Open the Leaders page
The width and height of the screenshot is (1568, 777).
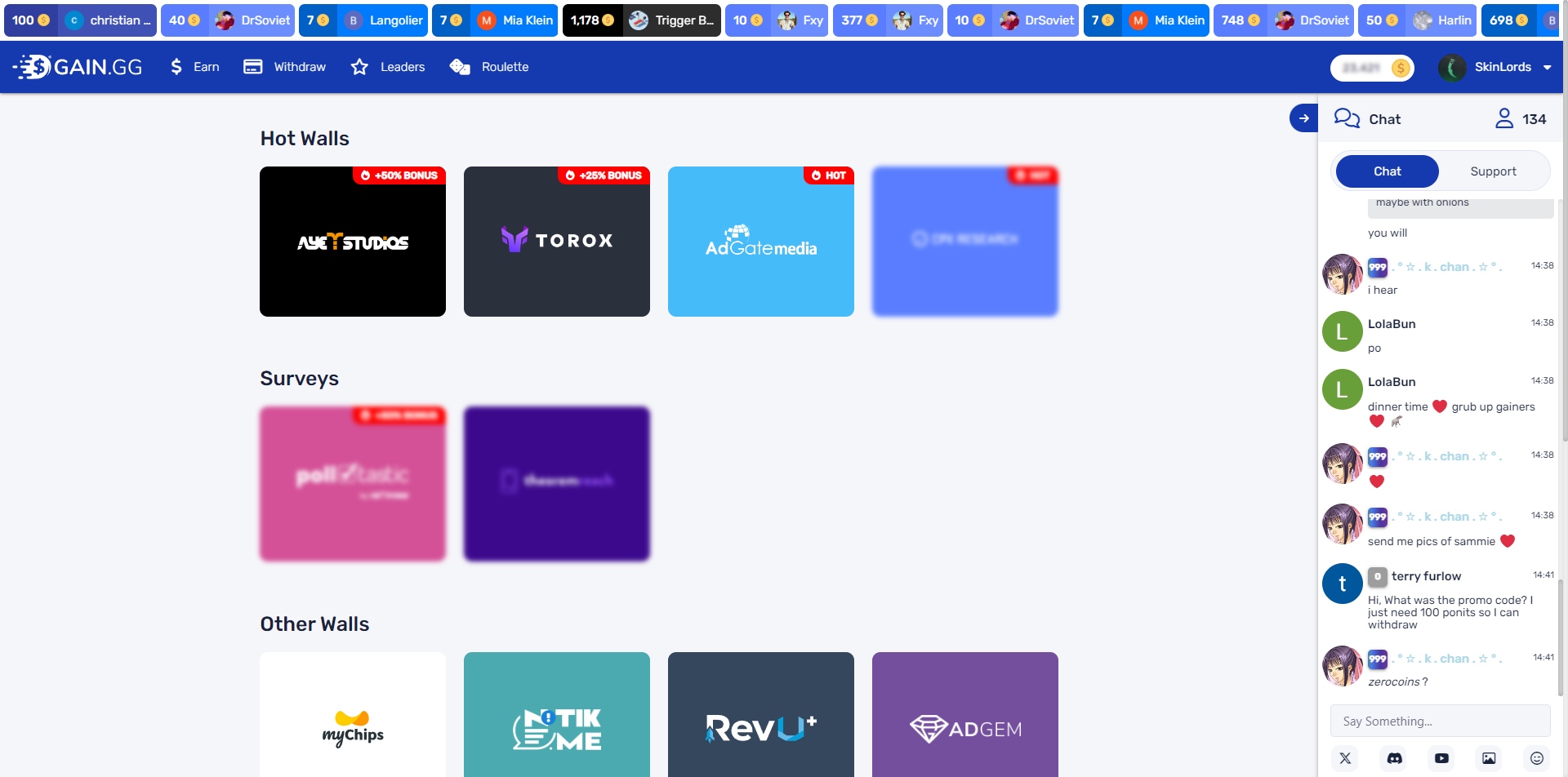[387, 67]
